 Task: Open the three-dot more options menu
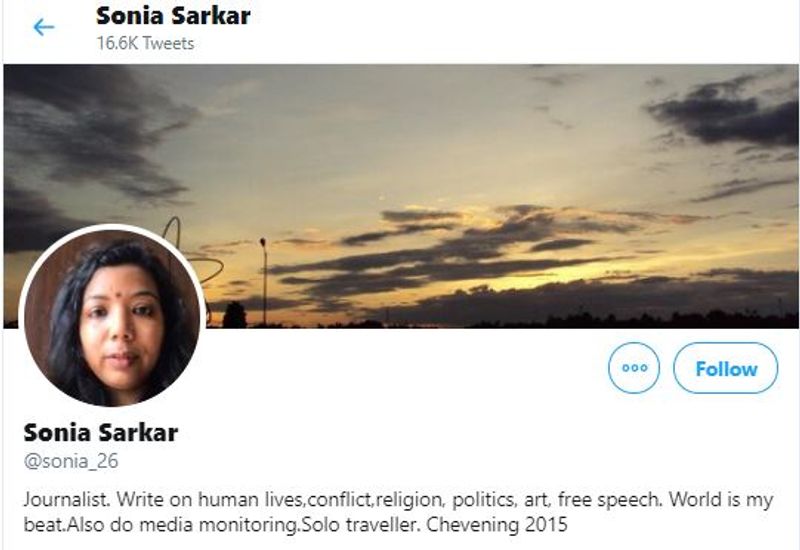634,368
